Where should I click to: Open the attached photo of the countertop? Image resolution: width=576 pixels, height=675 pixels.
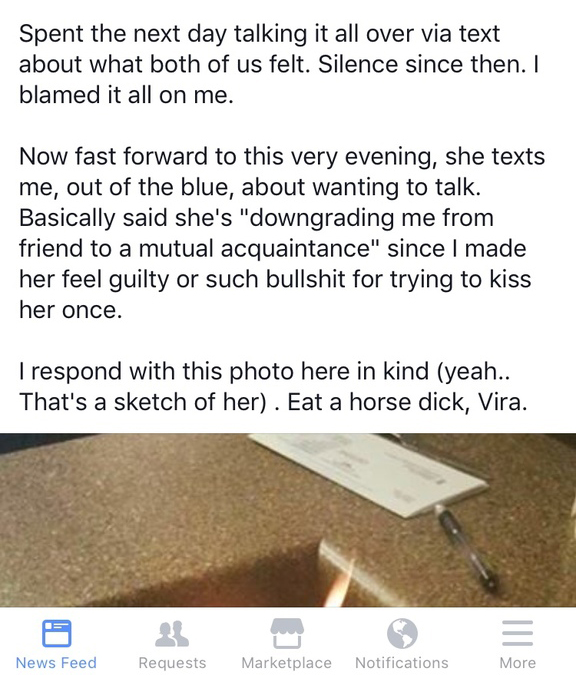click(288, 520)
